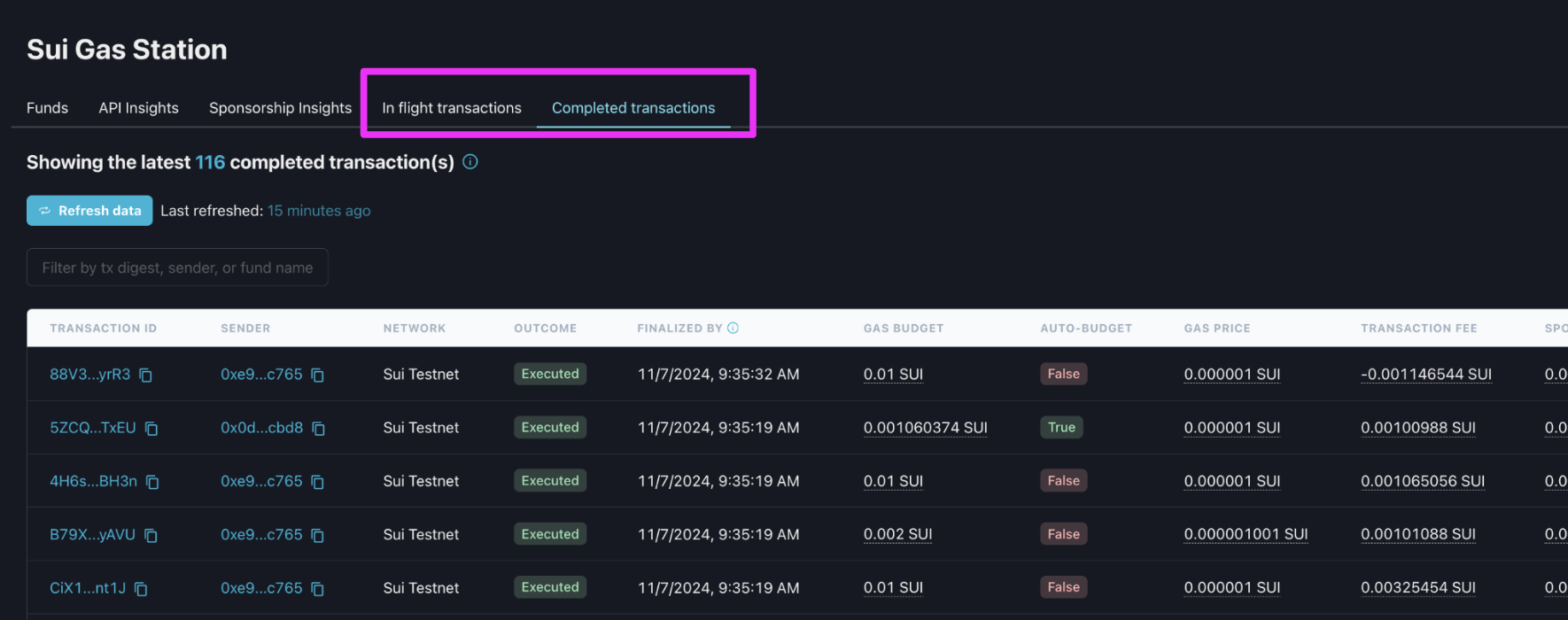1568x620 pixels.
Task: Copy sender address 0x0d...cbd8
Action: point(319,428)
